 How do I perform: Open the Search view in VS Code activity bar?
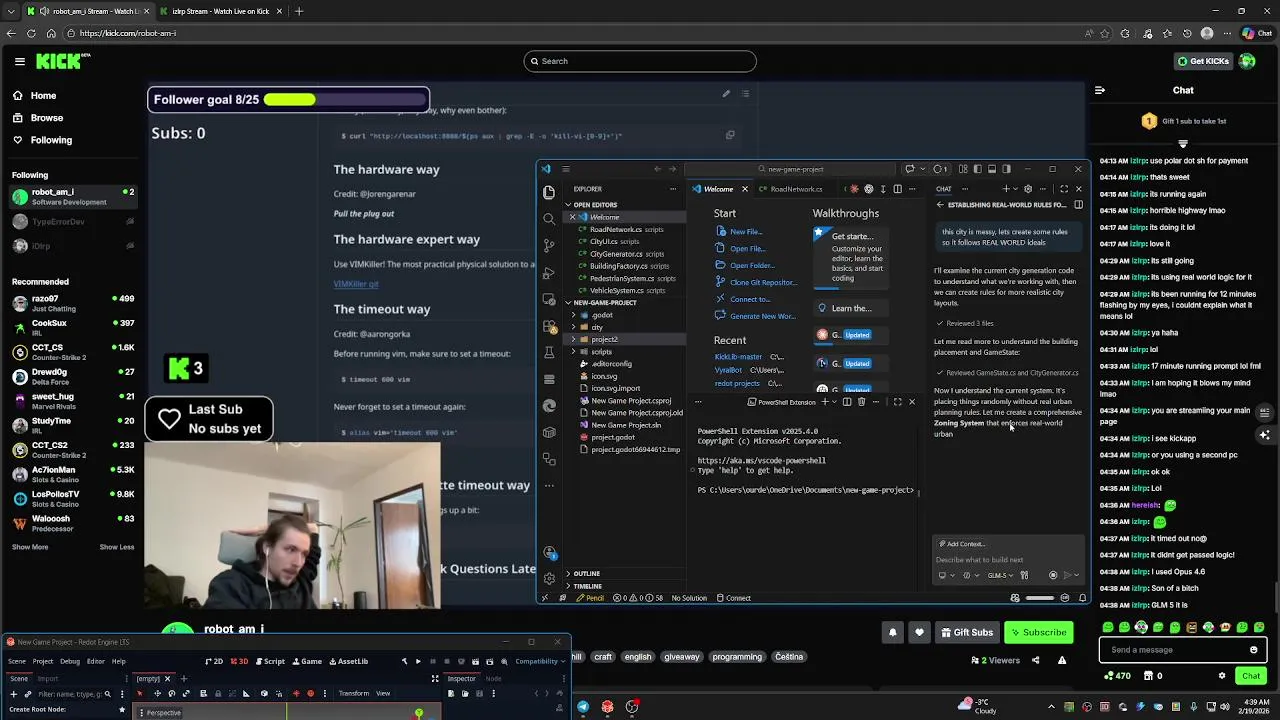549,219
